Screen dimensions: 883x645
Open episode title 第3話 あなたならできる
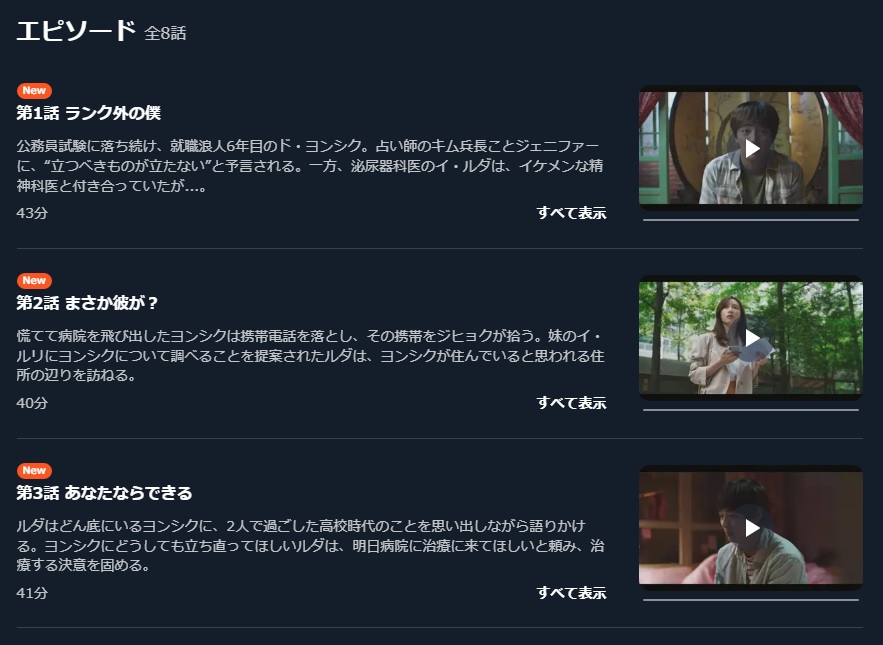(x=104, y=493)
